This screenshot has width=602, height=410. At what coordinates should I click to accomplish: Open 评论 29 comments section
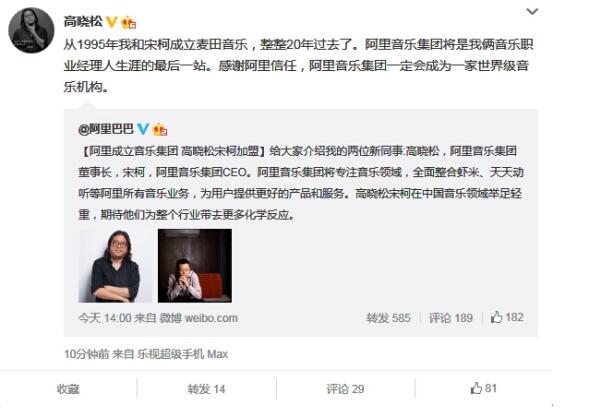345,389
